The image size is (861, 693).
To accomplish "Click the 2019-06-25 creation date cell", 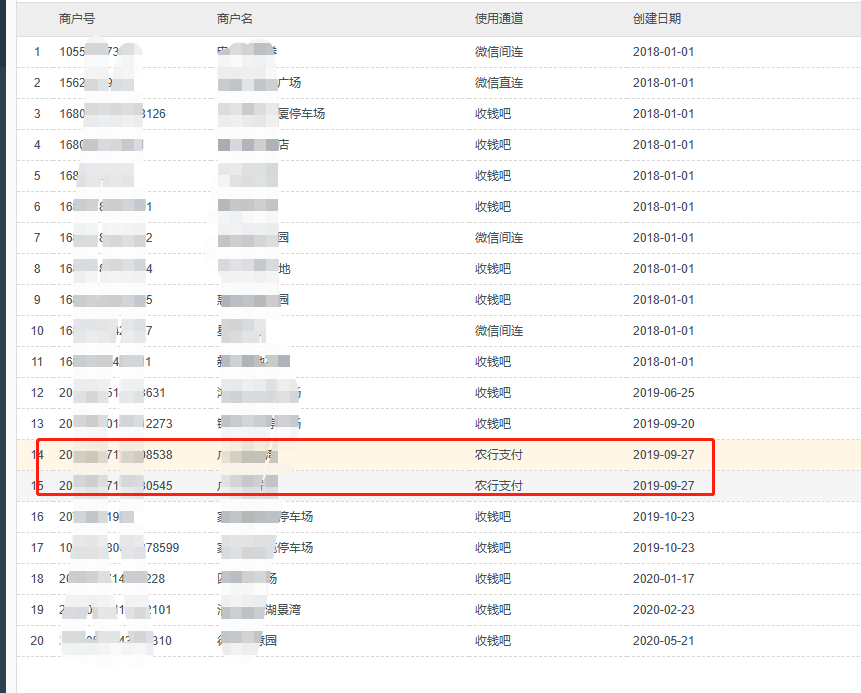I will click(x=663, y=393).
